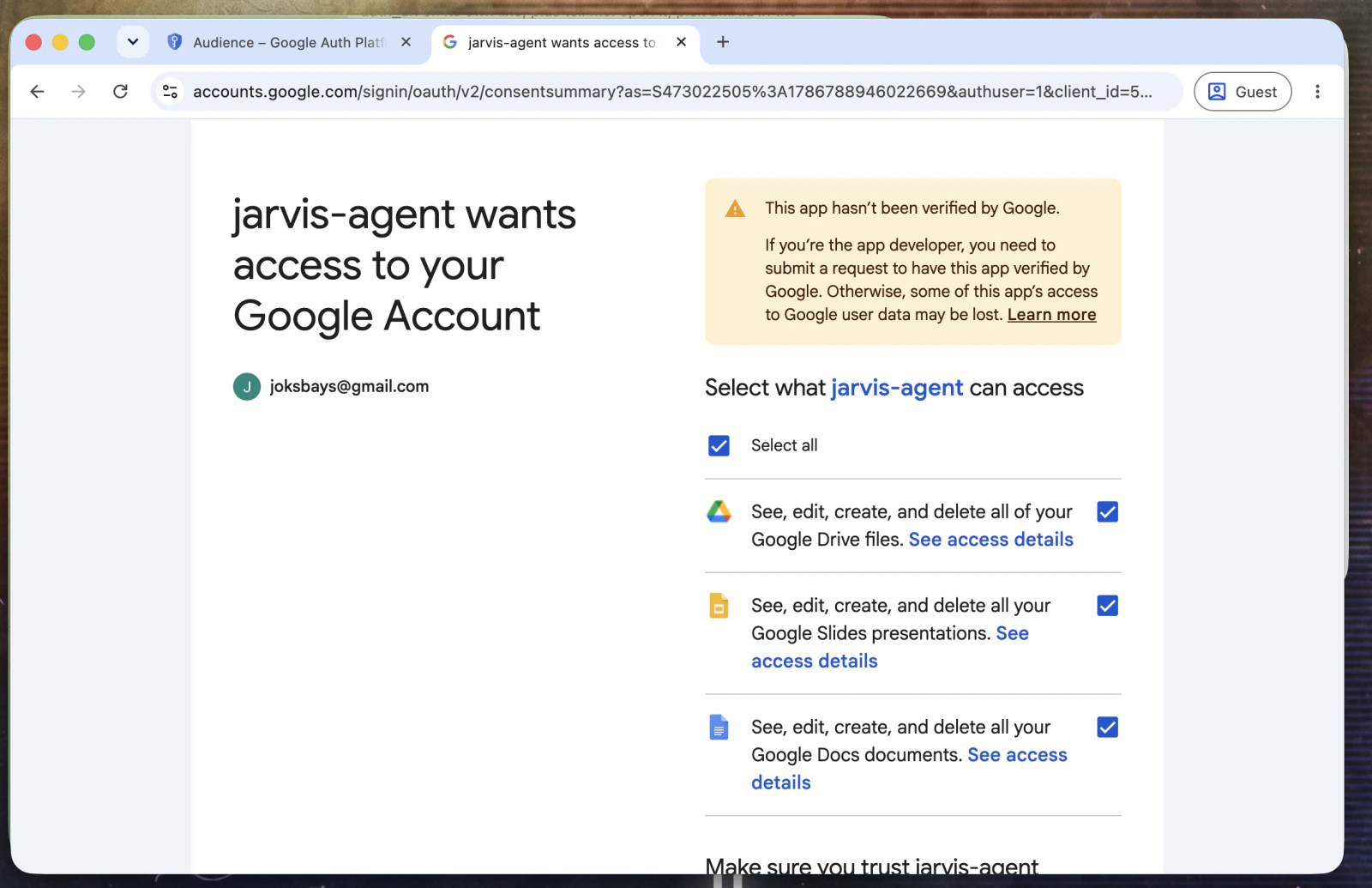Viewport: 1372px width, 888px height.
Task: Open See access details for Google Drive
Action: 991,540
